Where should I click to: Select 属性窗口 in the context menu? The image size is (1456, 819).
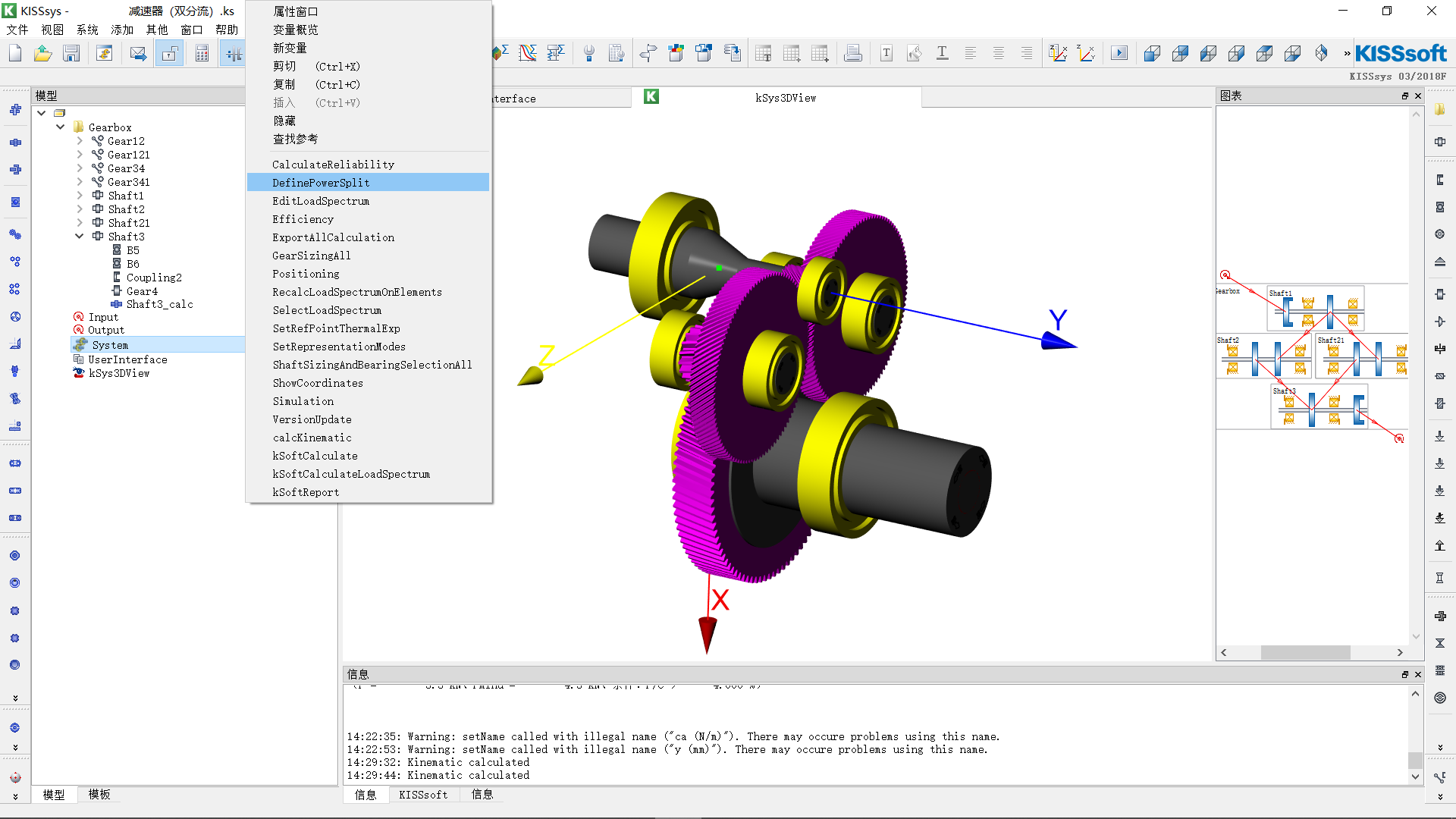coord(368,11)
